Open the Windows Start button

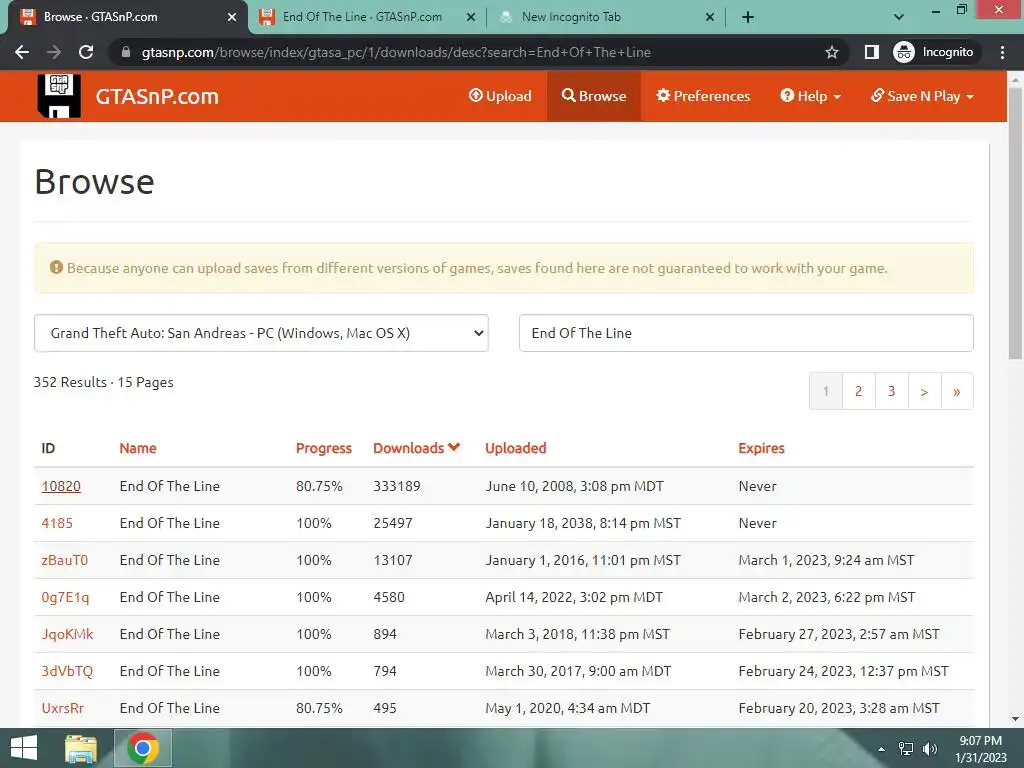pos(24,748)
